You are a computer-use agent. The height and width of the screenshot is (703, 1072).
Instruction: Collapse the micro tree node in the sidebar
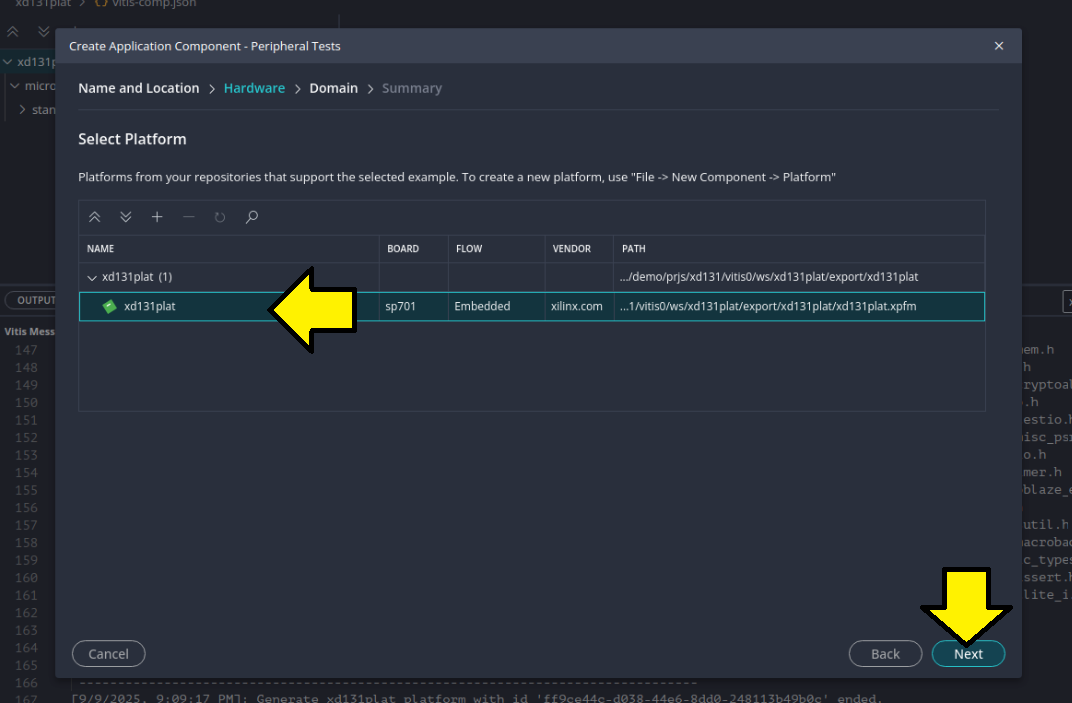tap(15, 86)
